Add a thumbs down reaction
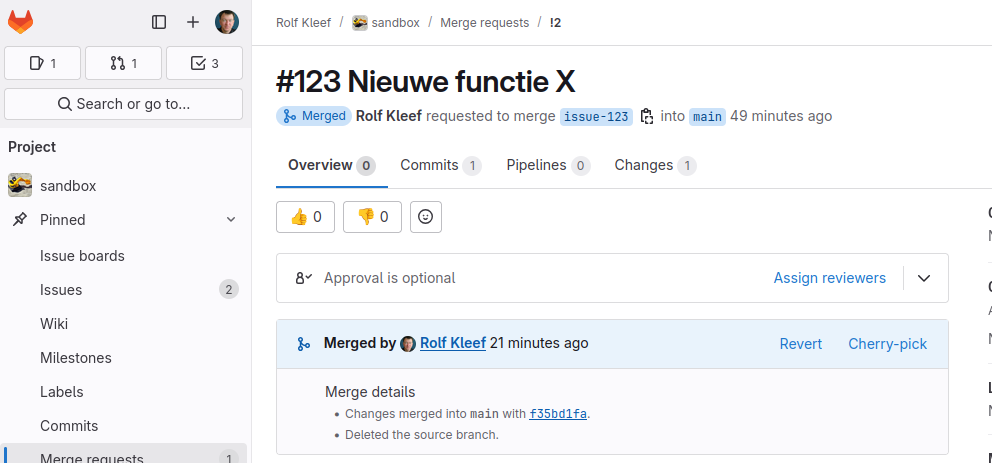The image size is (992, 463). click(372, 218)
